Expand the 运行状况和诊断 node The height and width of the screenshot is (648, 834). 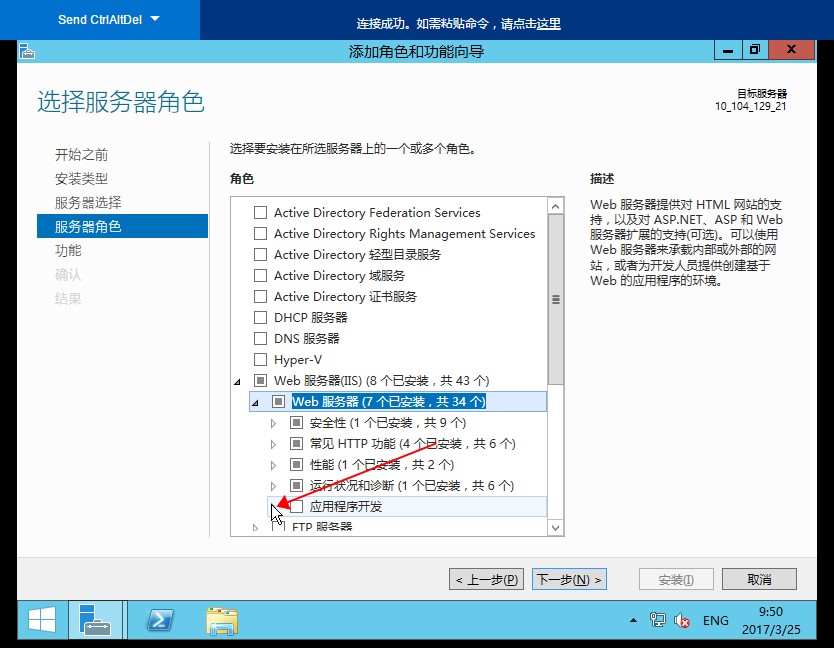click(x=273, y=486)
